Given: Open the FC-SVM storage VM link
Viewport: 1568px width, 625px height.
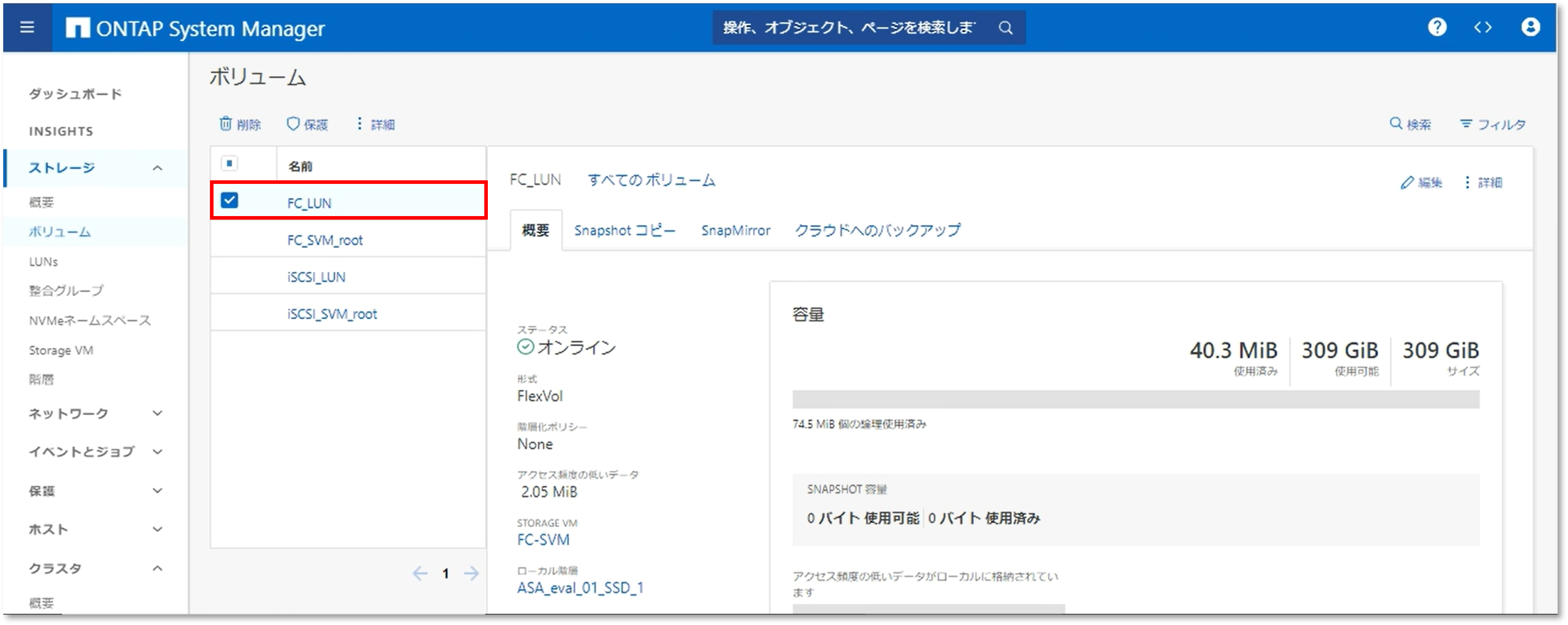Looking at the screenshot, I should [543, 541].
